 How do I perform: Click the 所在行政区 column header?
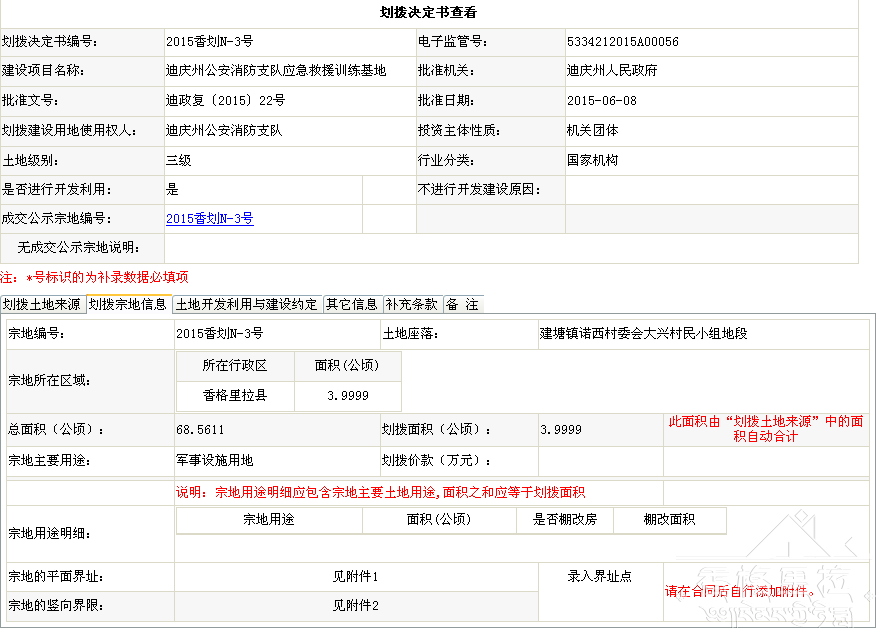pos(235,366)
